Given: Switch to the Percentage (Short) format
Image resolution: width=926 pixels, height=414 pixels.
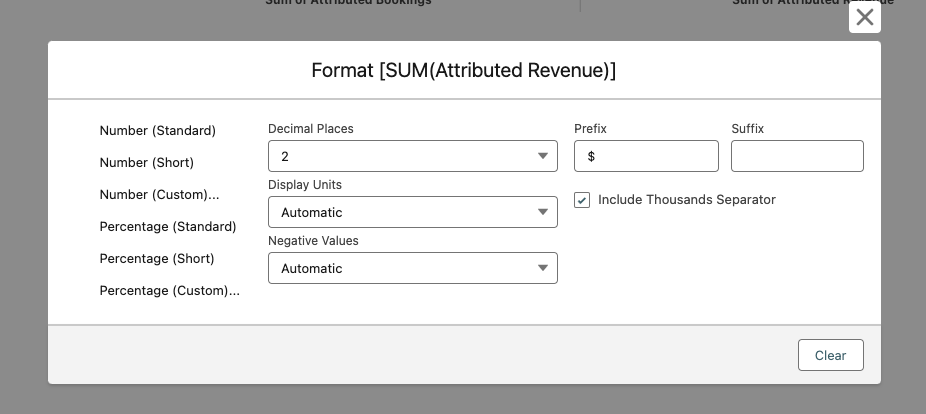Looking at the screenshot, I should [157, 259].
